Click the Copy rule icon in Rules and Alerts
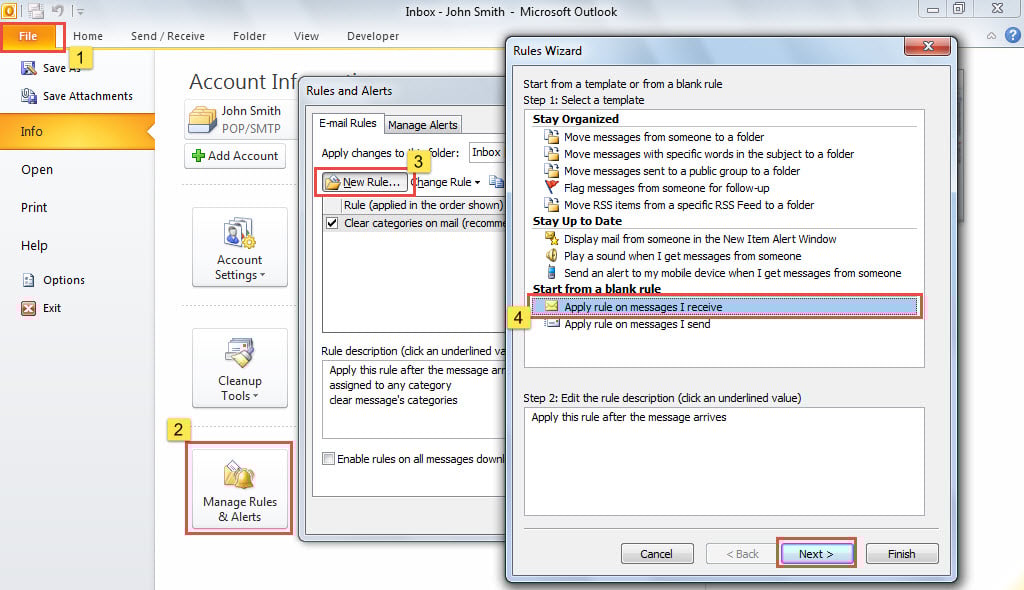The image size is (1024, 590). [x=497, y=182]
